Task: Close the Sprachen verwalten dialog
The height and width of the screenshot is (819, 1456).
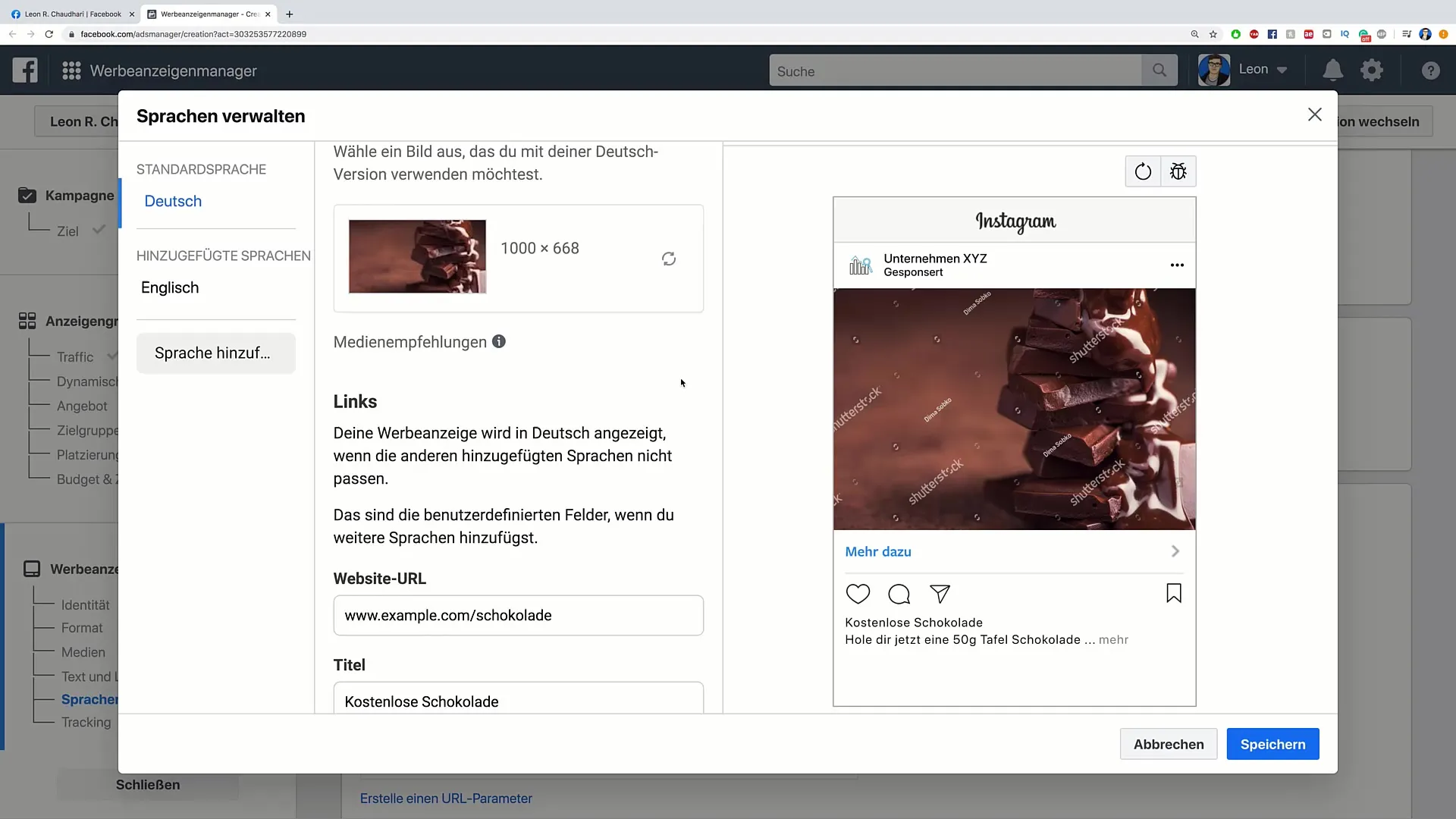Action: (1315, 115)
